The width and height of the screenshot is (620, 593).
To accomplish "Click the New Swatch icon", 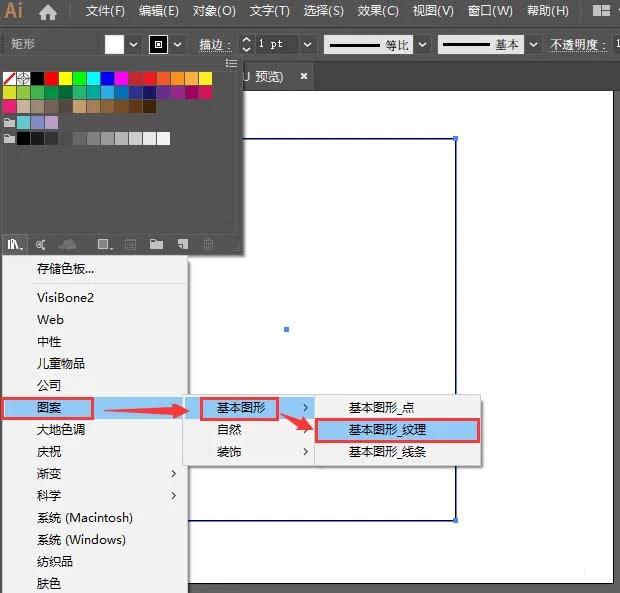I will click(183, 243).
